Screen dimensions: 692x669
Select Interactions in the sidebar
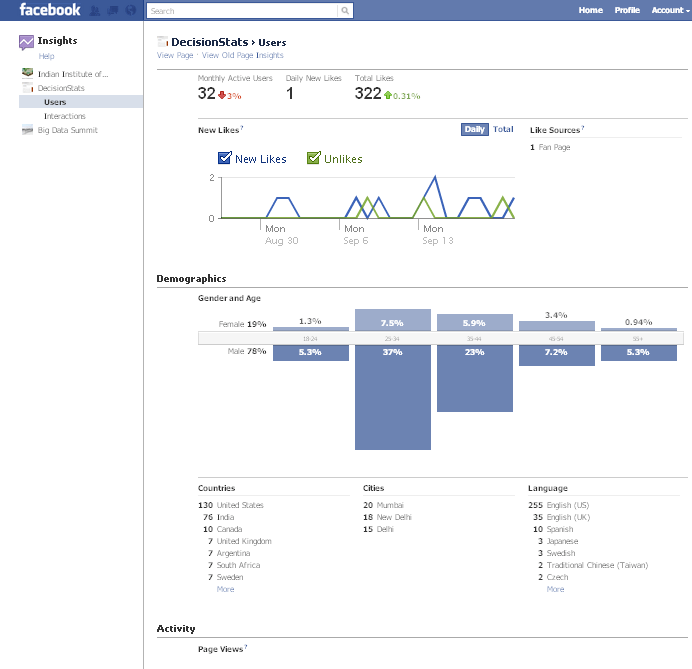(x=65, y=116)
